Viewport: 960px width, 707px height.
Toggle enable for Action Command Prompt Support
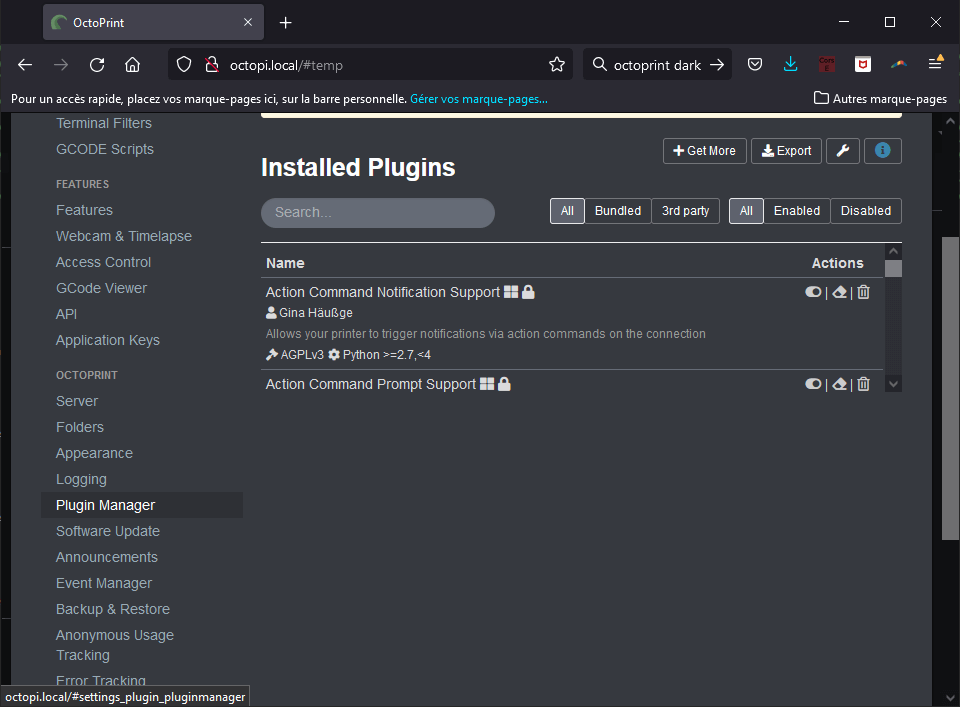813,384
